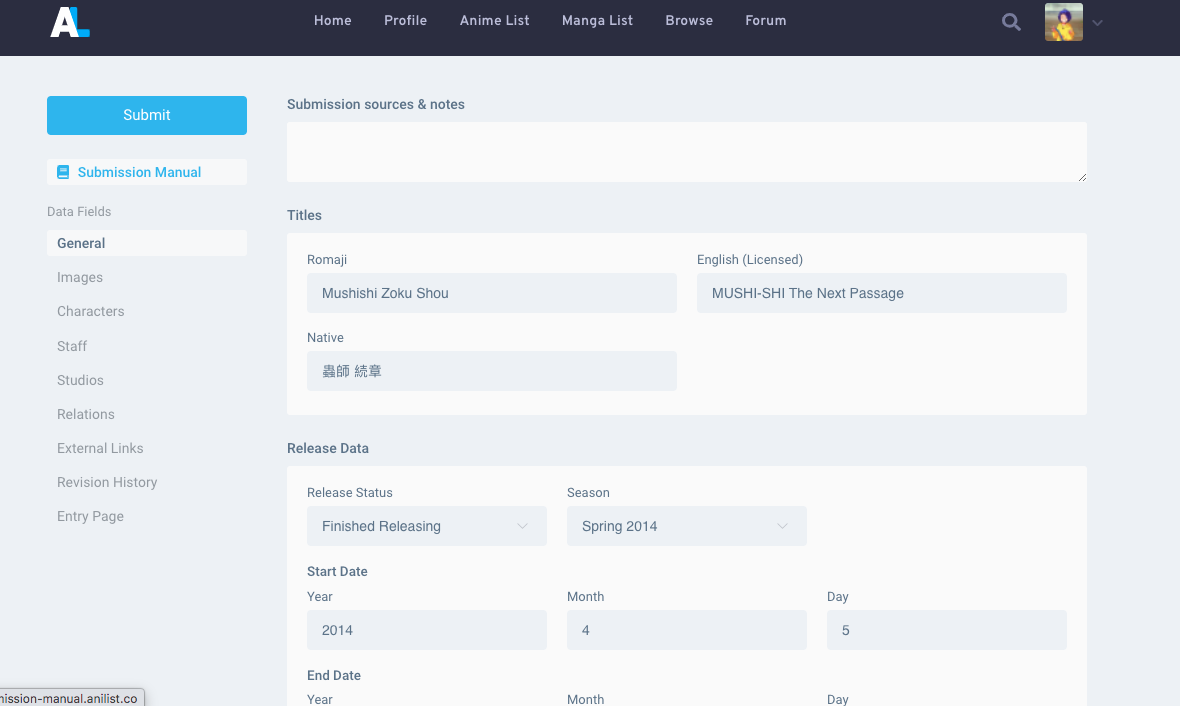Open the Release Status dropdown

426,526
